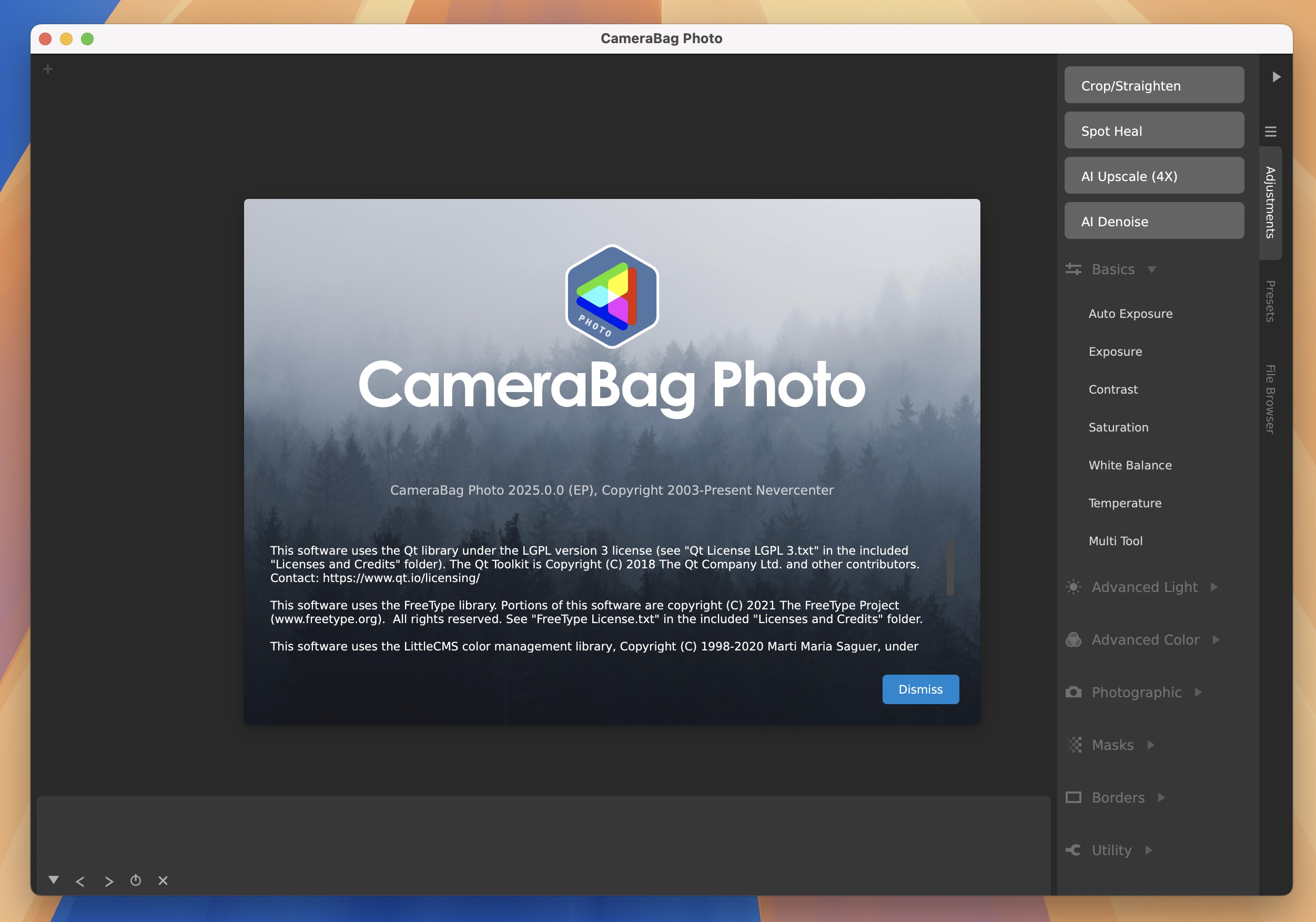Click the Basics sliders icon
This screenshot has height=922, width=1316.
[x=1073, y=269]
